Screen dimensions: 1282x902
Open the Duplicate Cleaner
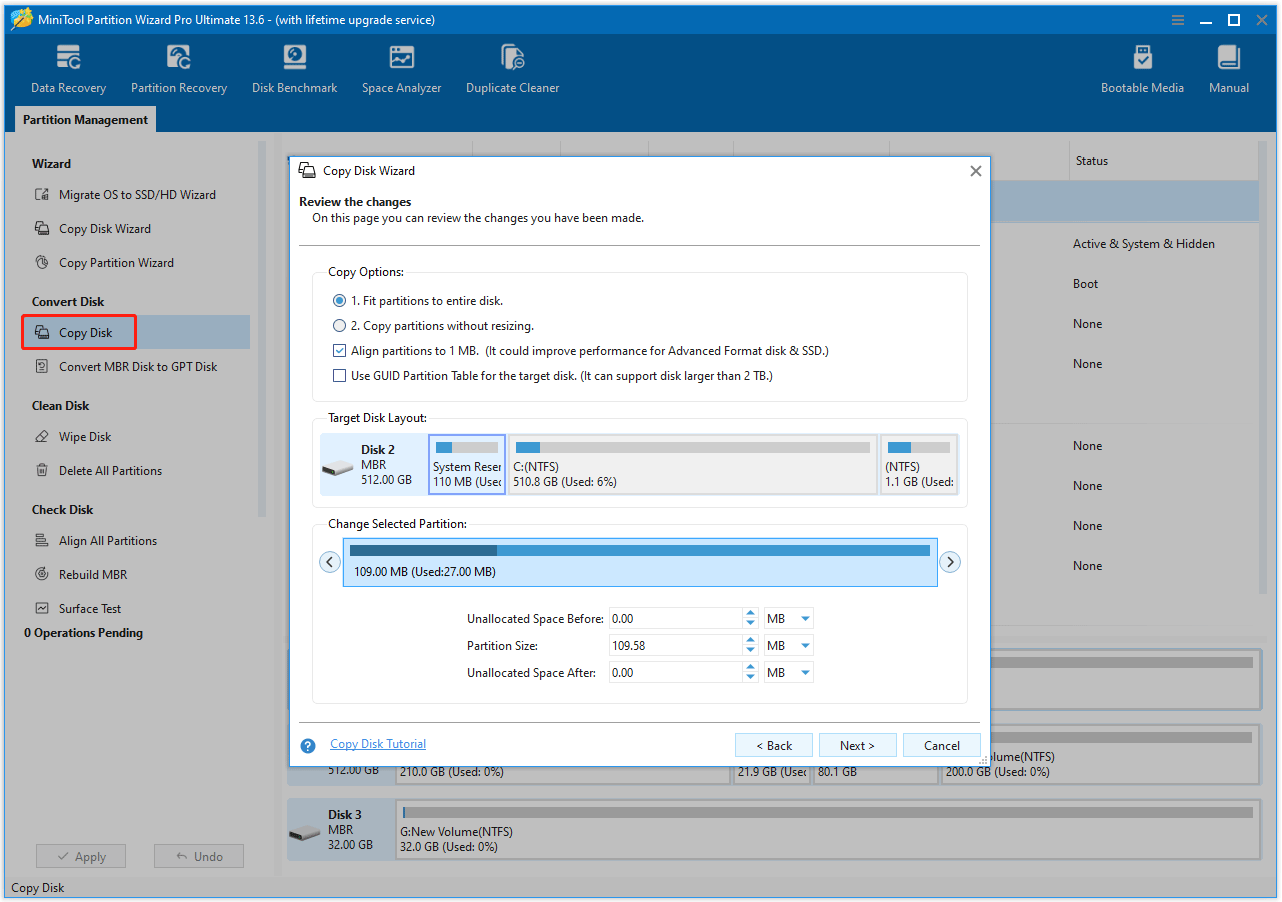point(512,67)
